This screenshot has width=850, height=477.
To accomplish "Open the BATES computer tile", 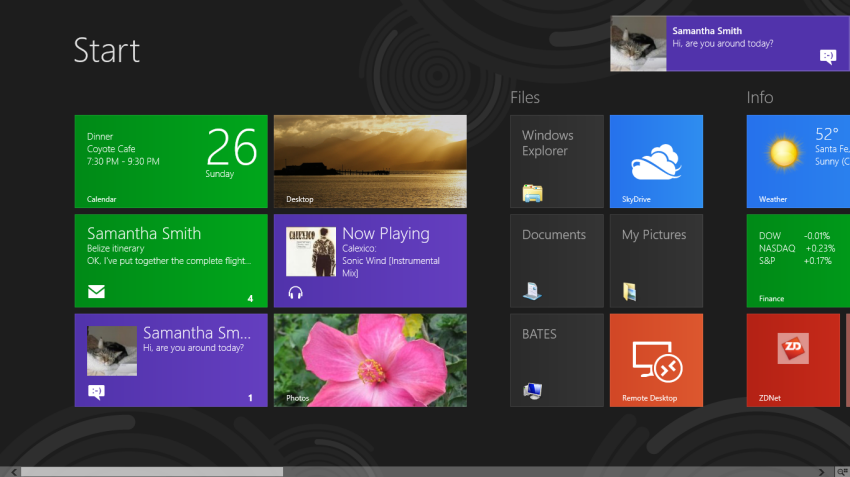I will click(556, 360).
